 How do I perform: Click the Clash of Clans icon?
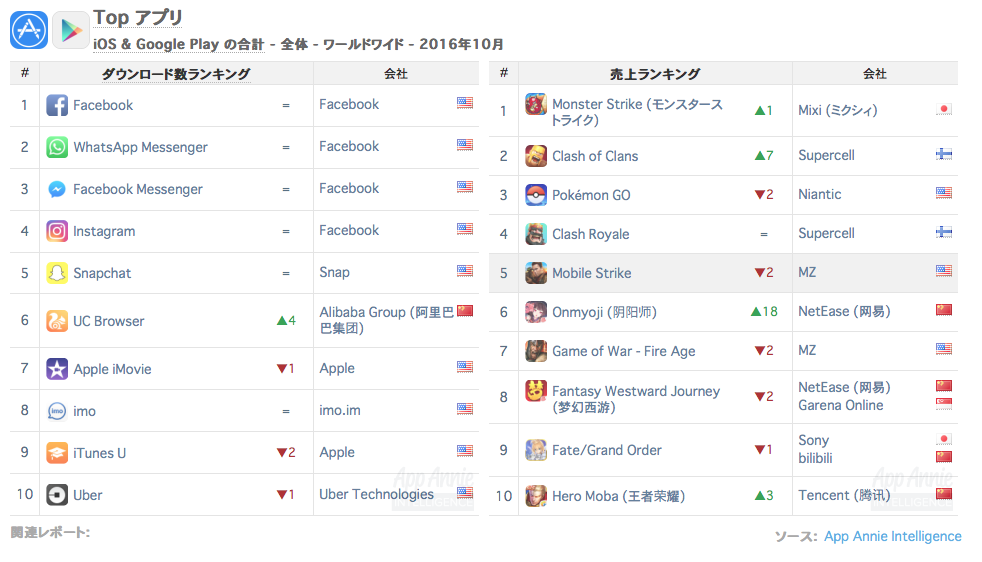(536, 155)
